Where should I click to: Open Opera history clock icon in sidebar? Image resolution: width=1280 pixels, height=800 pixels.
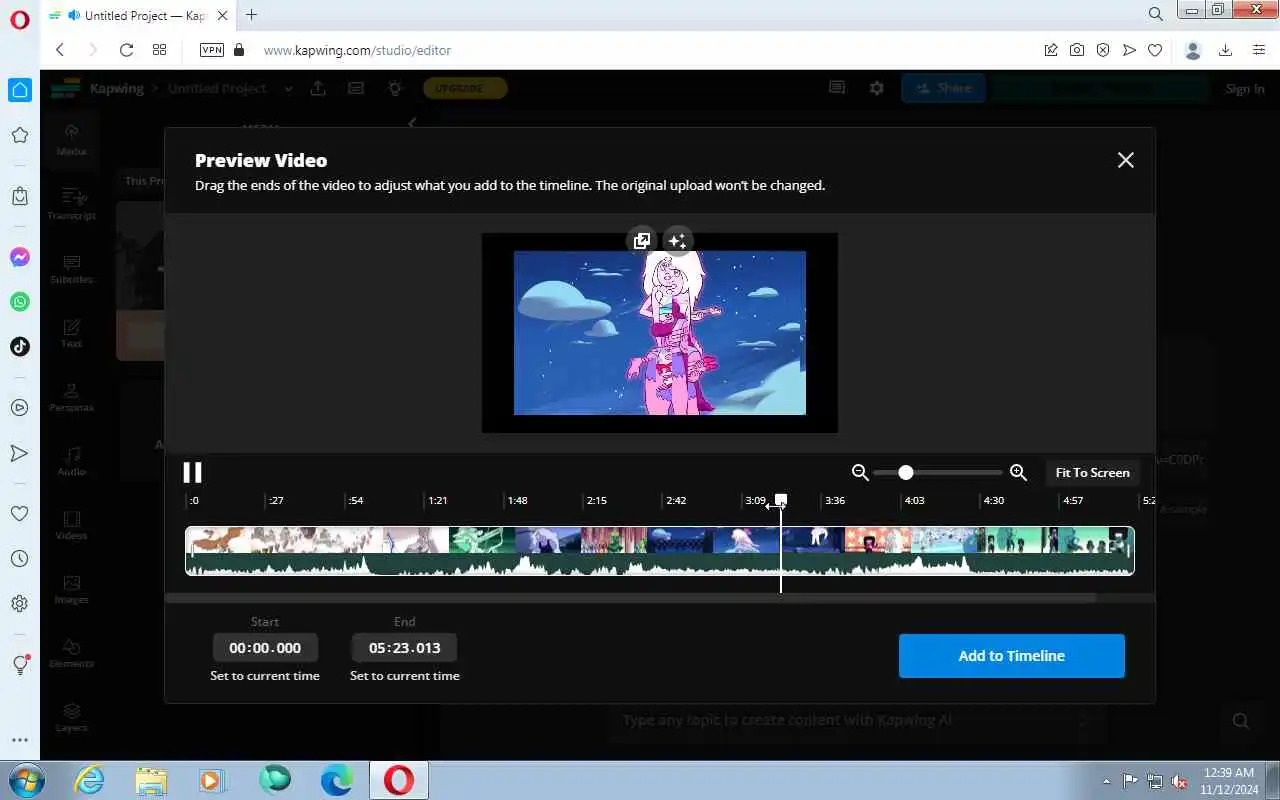click(x=19, y=558)
